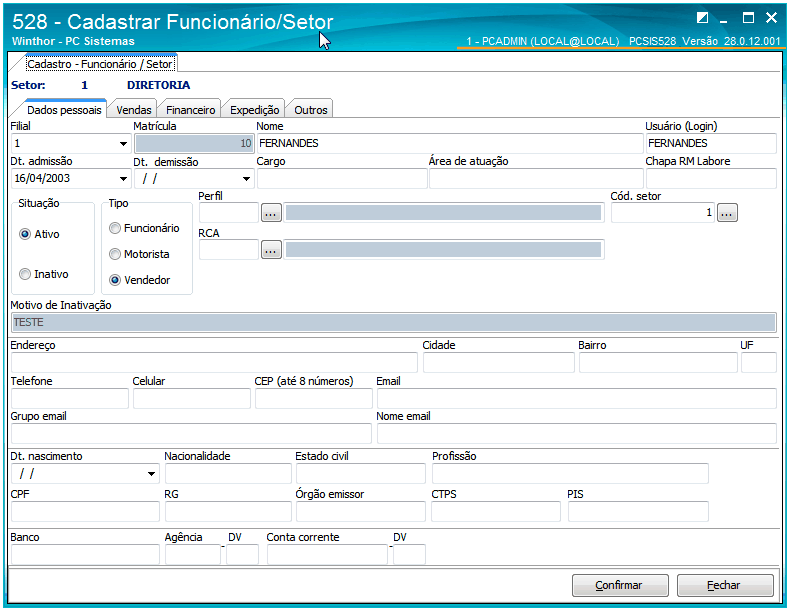This screenshot has height=612, width=790.
Task: Click the Chapa RM Labore field
Action: (x=711, y=179)
